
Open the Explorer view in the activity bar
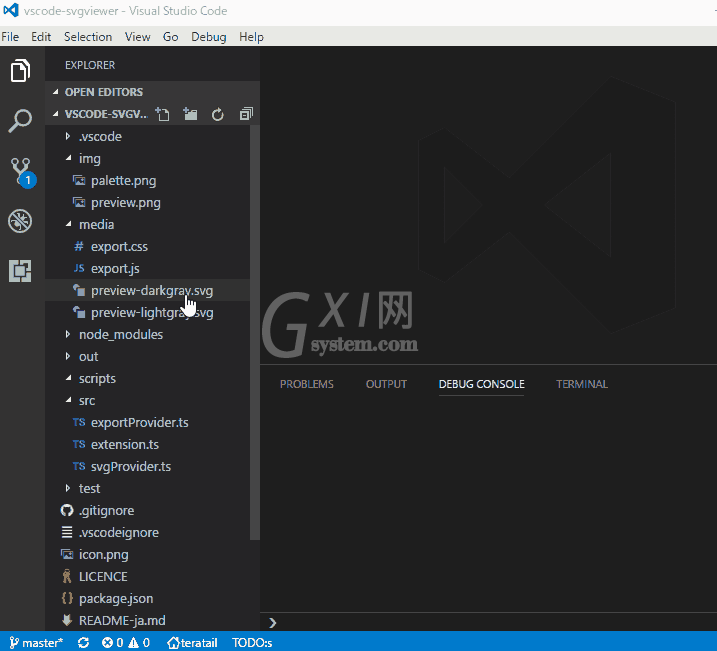[20, 71]
